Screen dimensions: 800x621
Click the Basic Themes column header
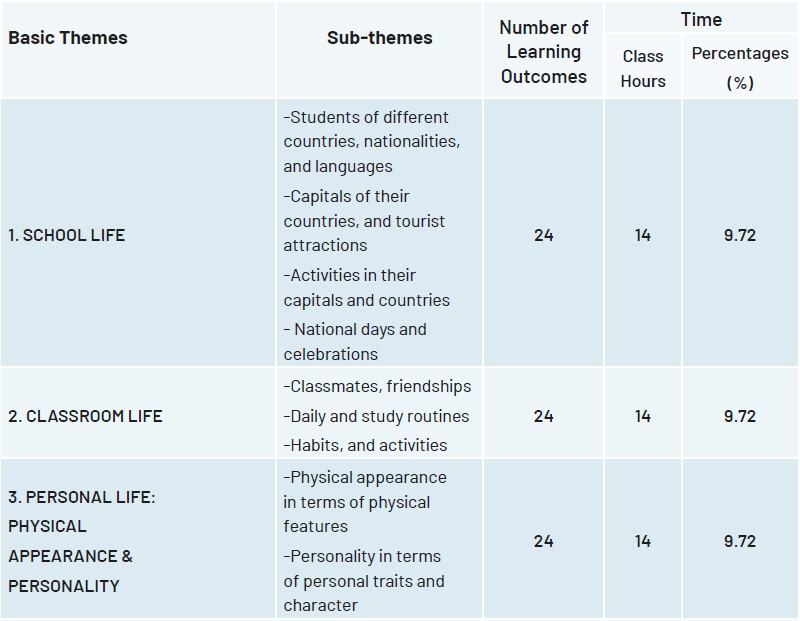coord(68,38)
